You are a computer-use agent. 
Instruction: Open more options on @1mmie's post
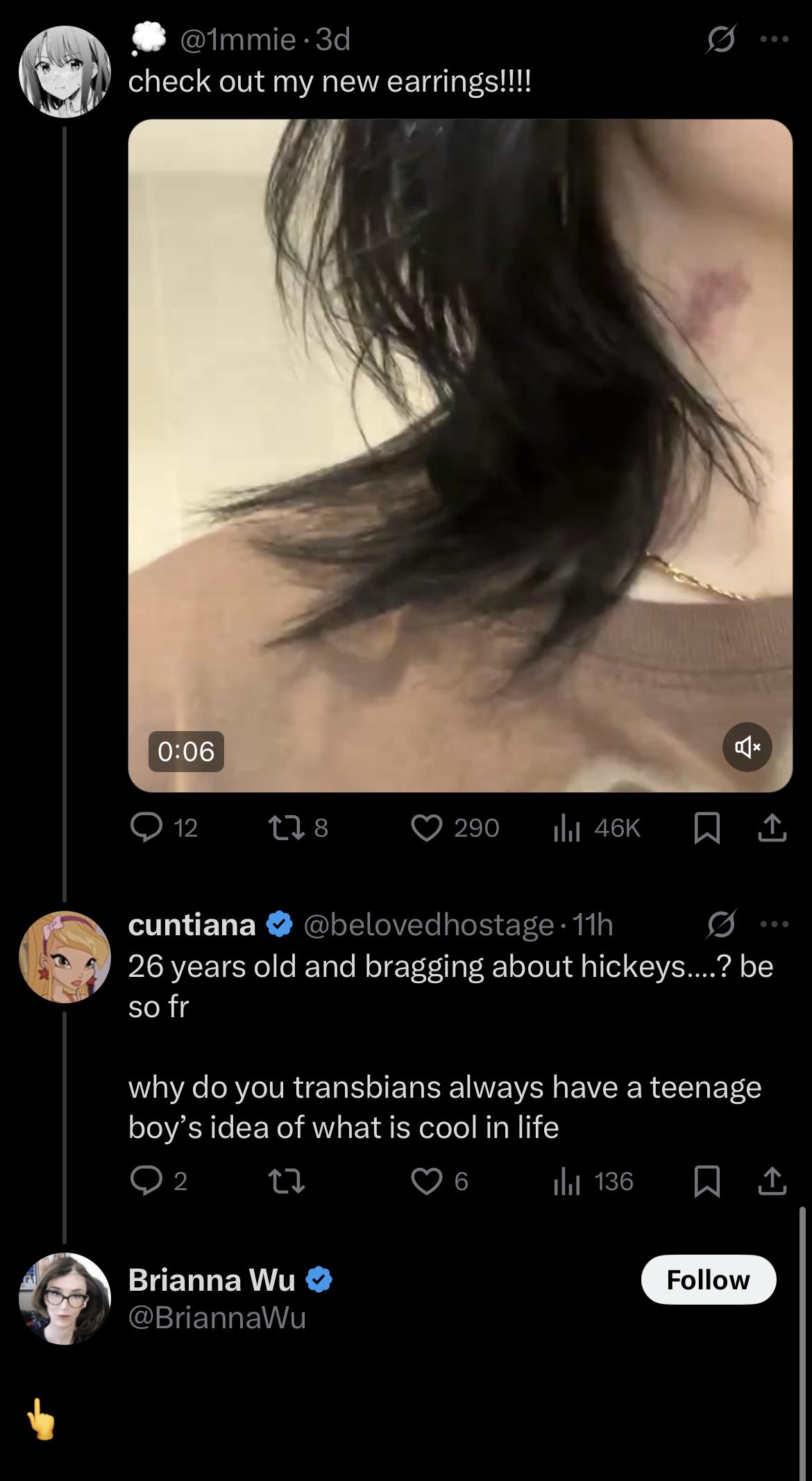click(775, 40)
